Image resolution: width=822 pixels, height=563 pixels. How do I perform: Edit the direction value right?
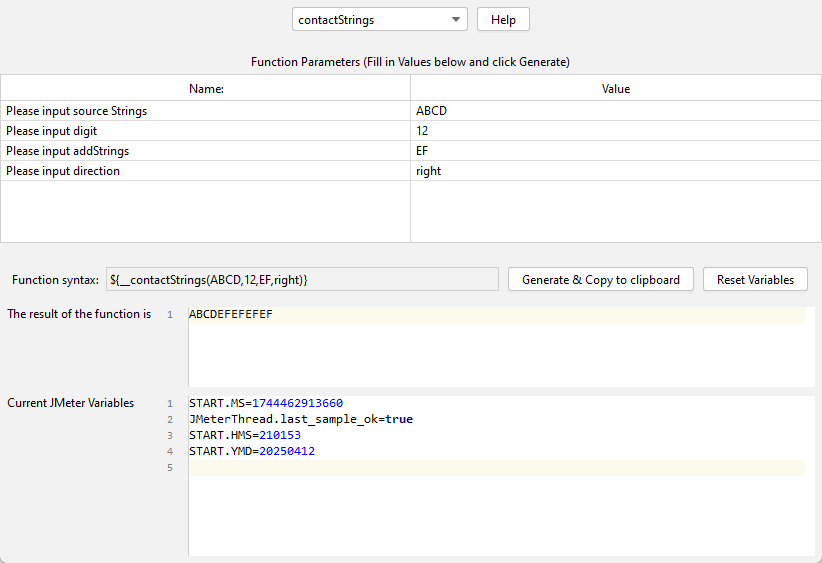point(615,171)
